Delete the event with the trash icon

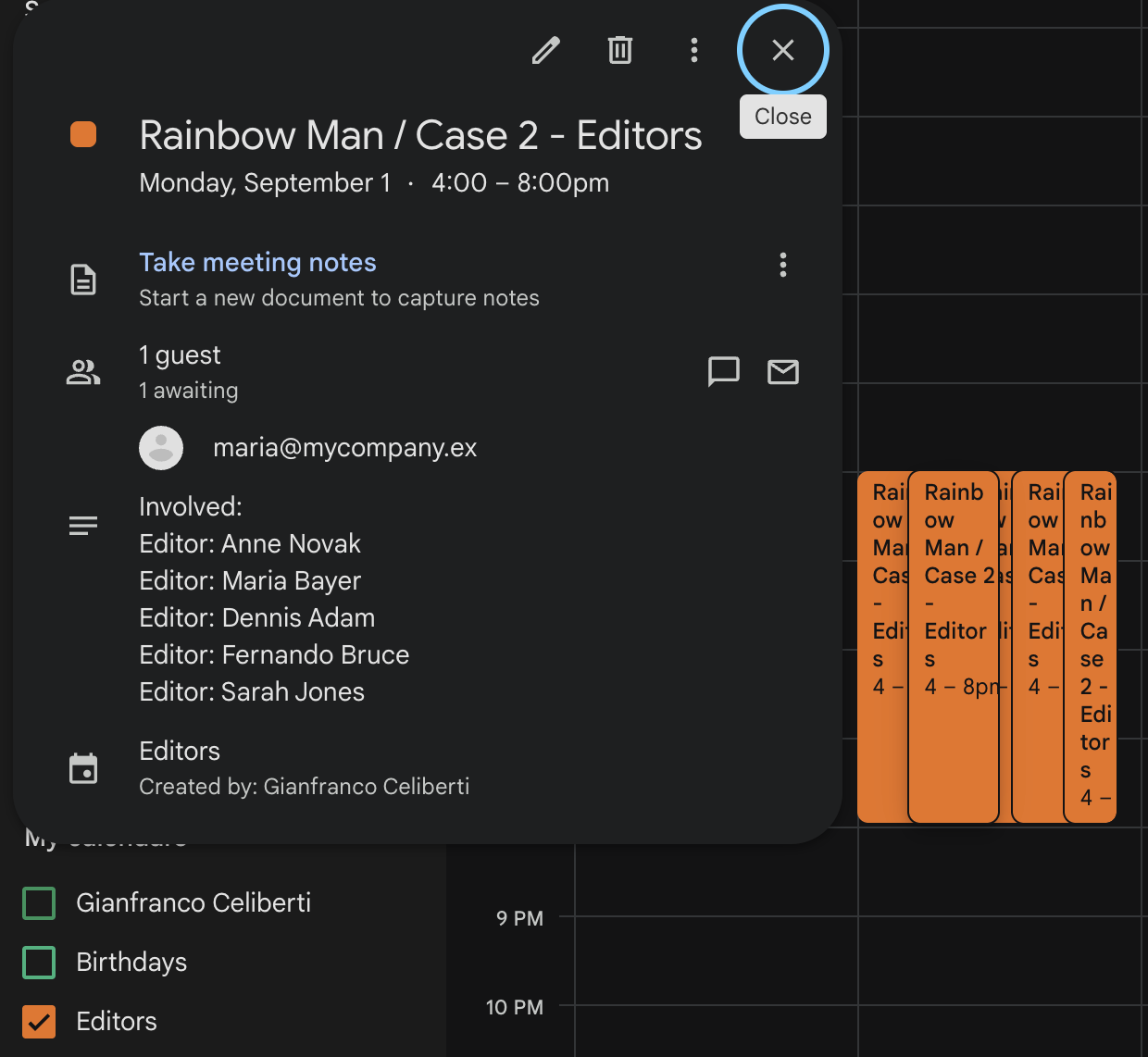pos(620,50)
